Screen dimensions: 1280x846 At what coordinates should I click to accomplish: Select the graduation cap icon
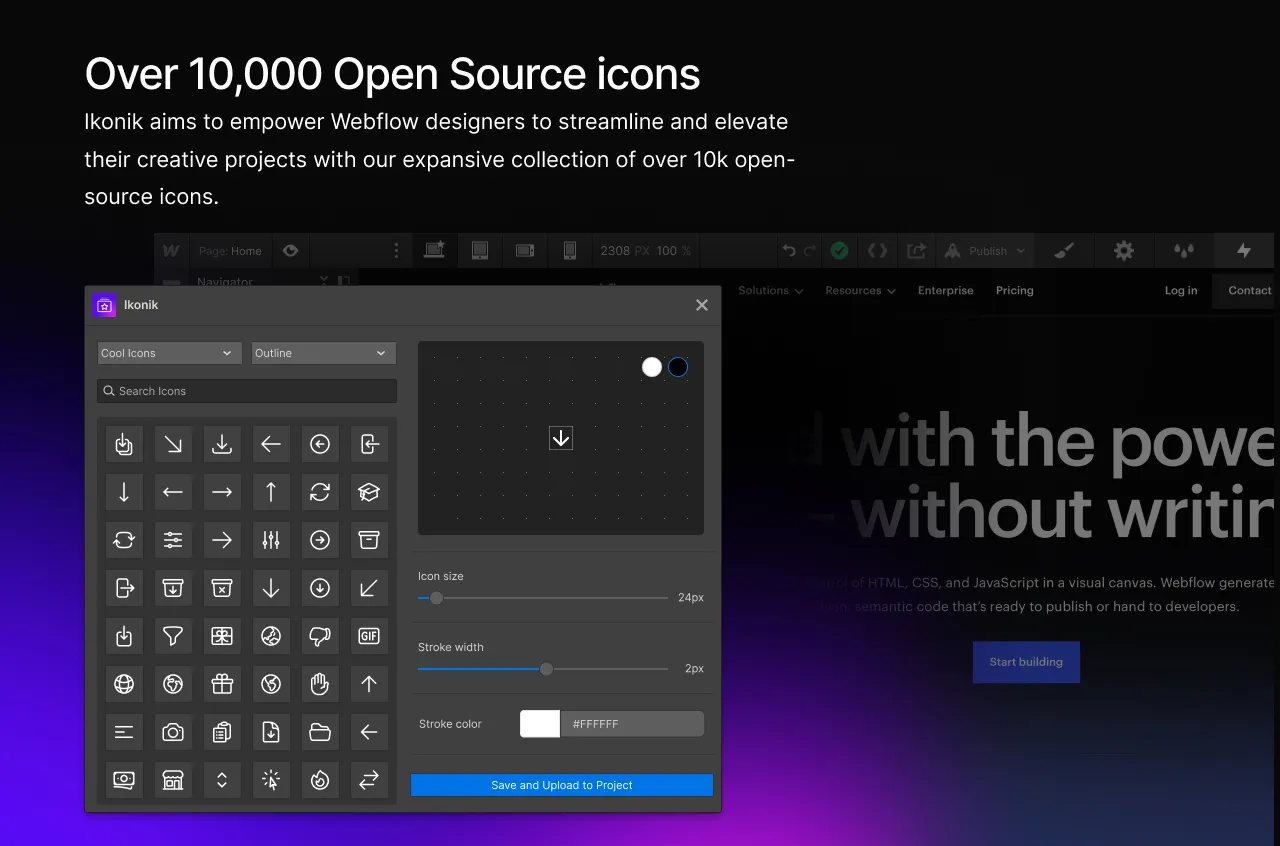[x=369, y=492]
